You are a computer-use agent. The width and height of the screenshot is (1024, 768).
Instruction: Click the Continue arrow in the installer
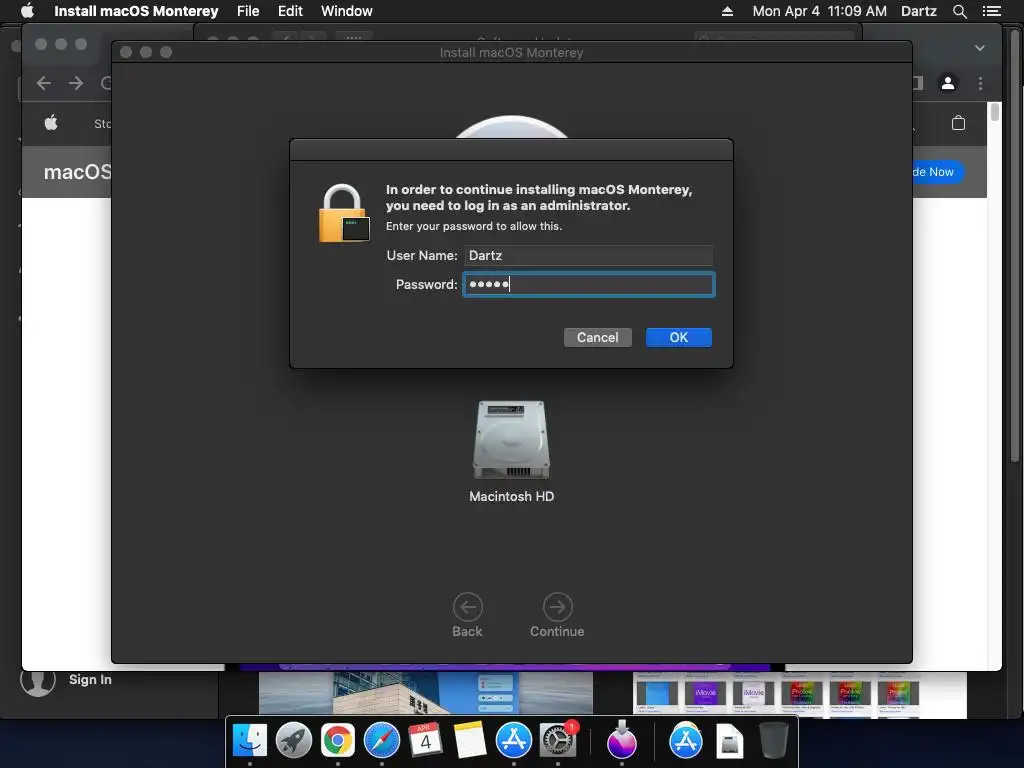click(x=557, y=607)
